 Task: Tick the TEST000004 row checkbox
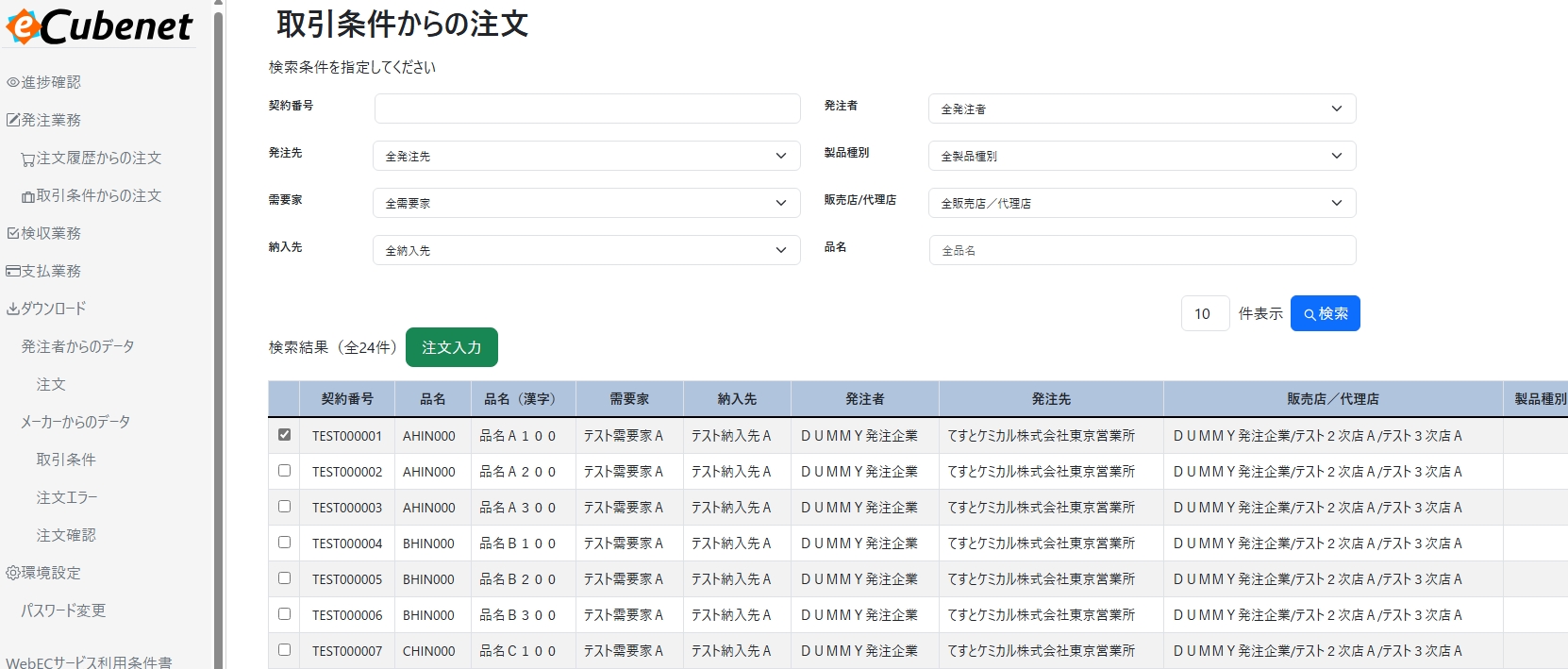[x=284, y=543]
